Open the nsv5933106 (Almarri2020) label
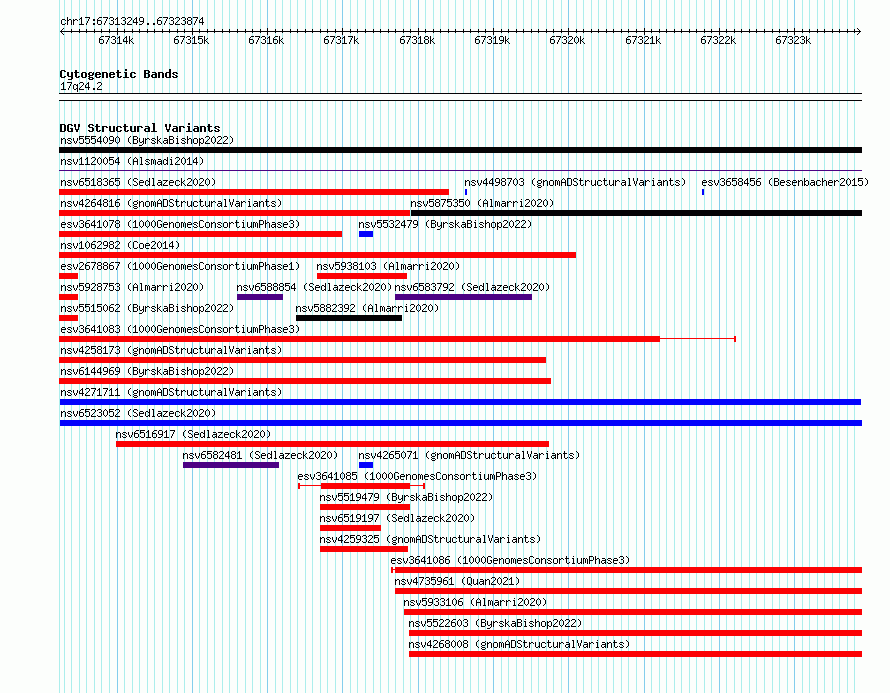 475,602
